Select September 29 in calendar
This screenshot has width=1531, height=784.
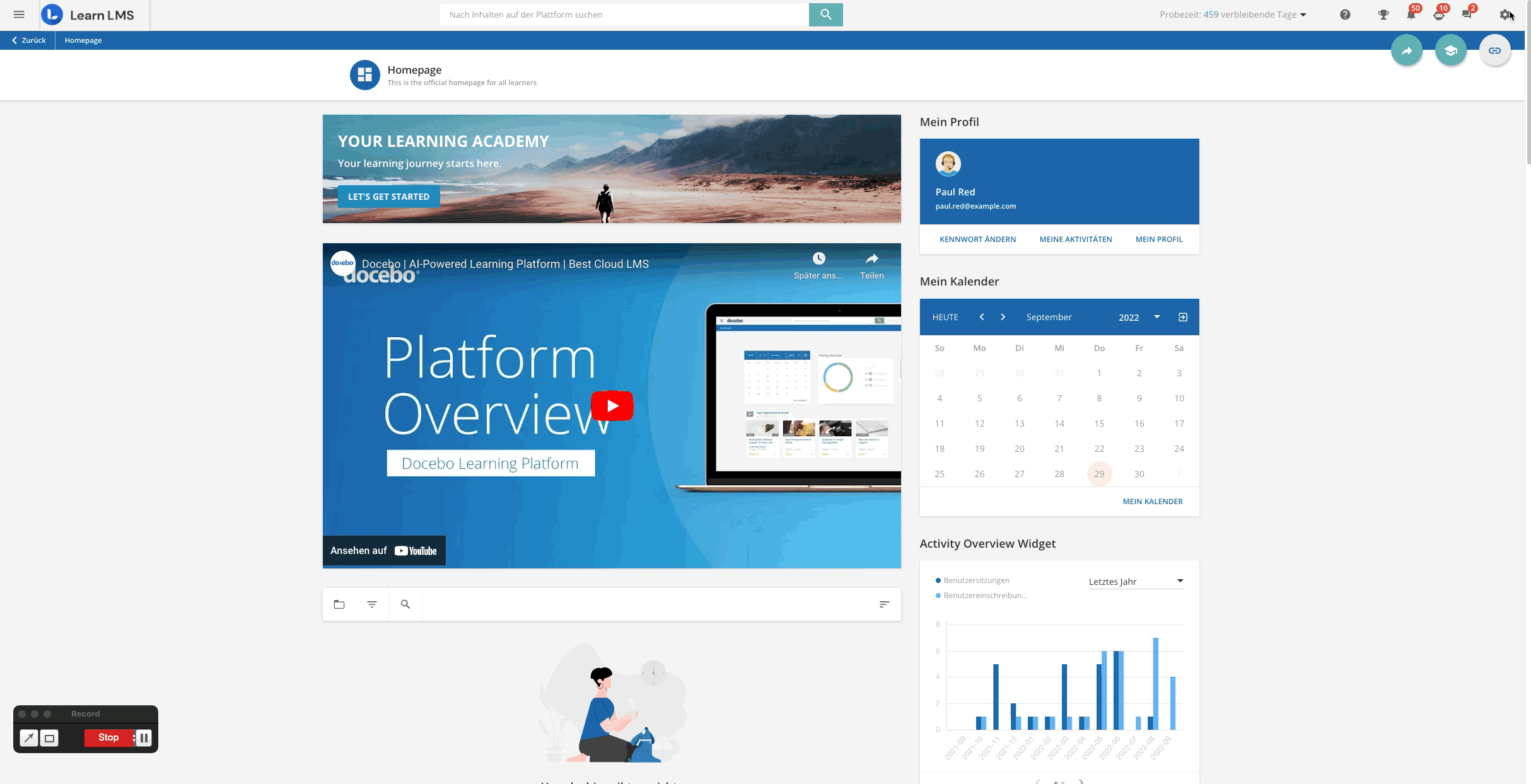[1099, 474]
